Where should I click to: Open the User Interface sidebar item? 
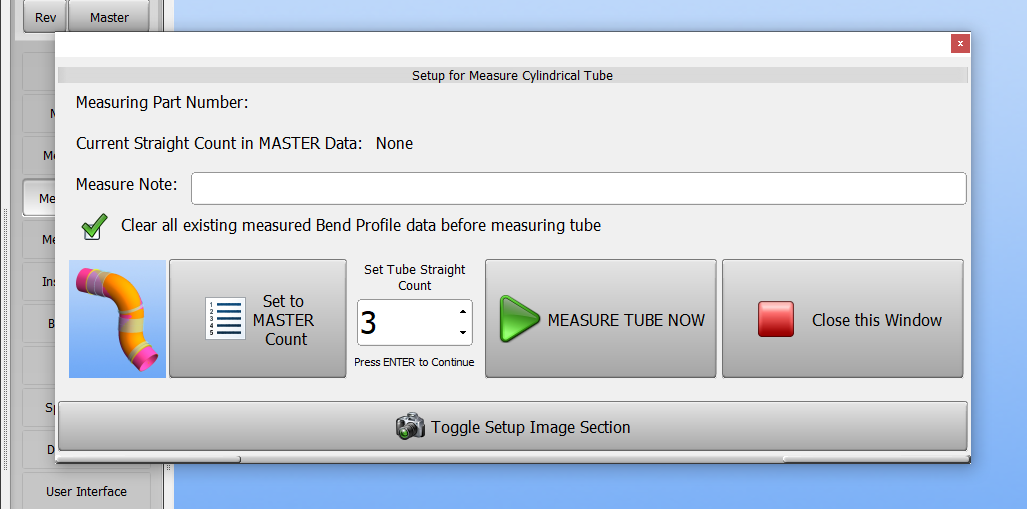pyautogui.click(x=86, y=491)
